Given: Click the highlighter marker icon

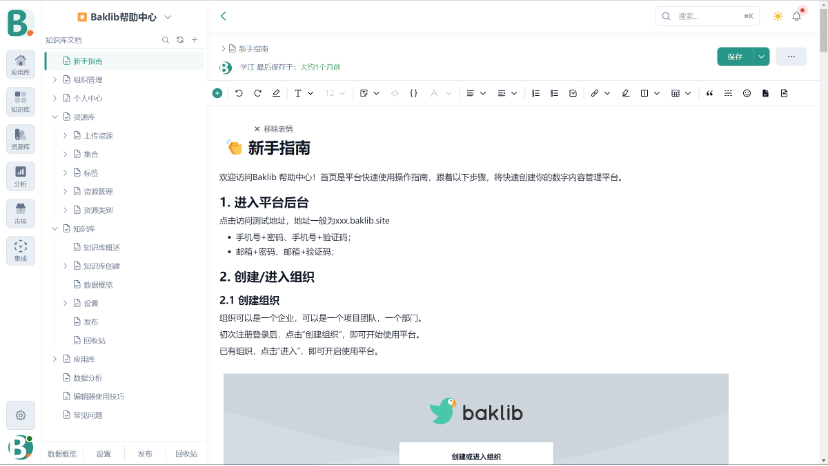Looking at the screenshot, I should click(x=625, y=93).
